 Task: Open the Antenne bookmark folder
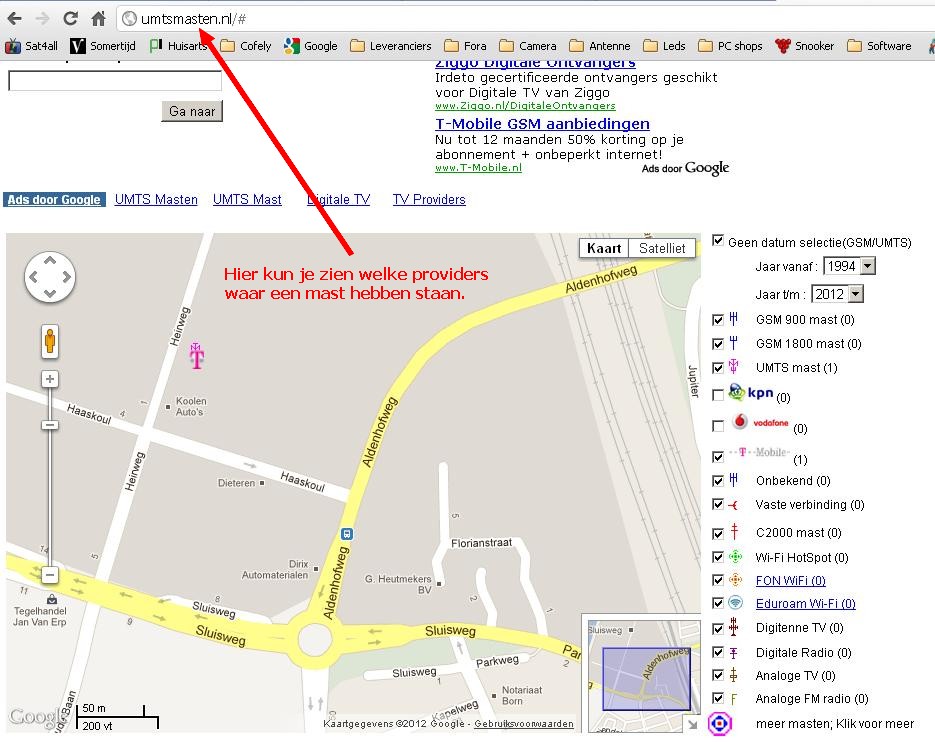coord(599,46)
